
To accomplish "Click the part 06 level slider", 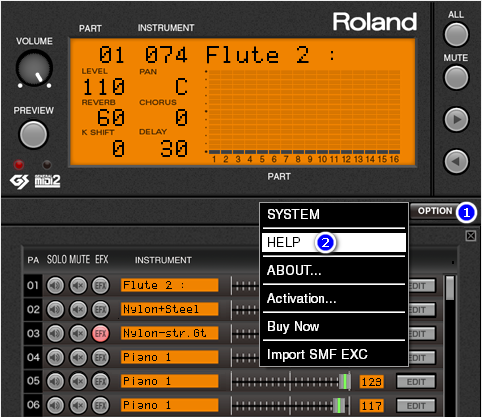I will tap(291, 405).
